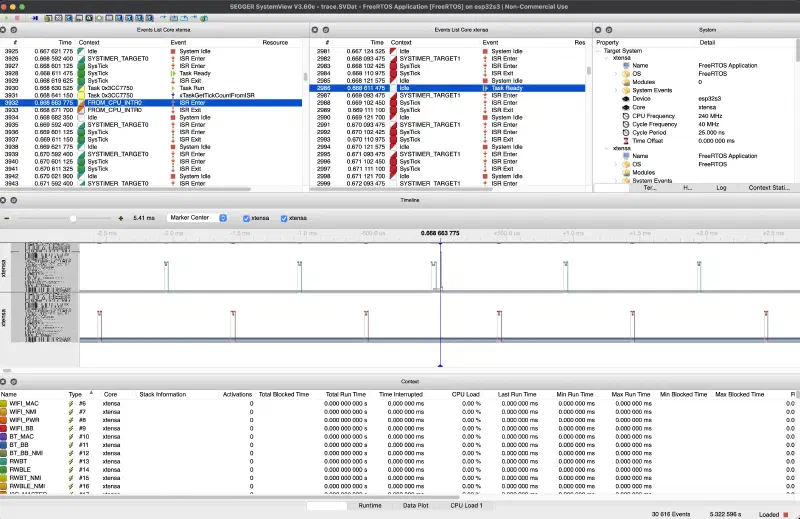This screenshot has height=519, width=800.
Task: Undock the System panel
Action: click(x=609, y=30)
